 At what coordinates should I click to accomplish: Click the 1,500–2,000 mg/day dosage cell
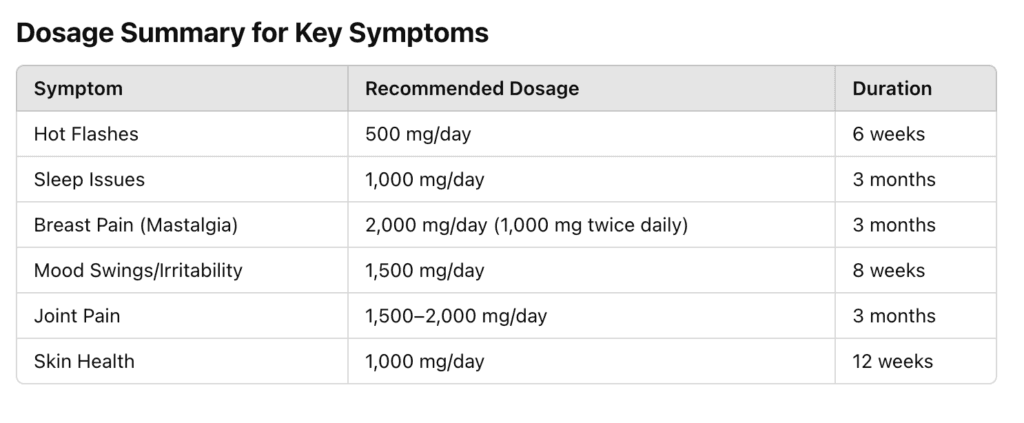pos(591,315)
